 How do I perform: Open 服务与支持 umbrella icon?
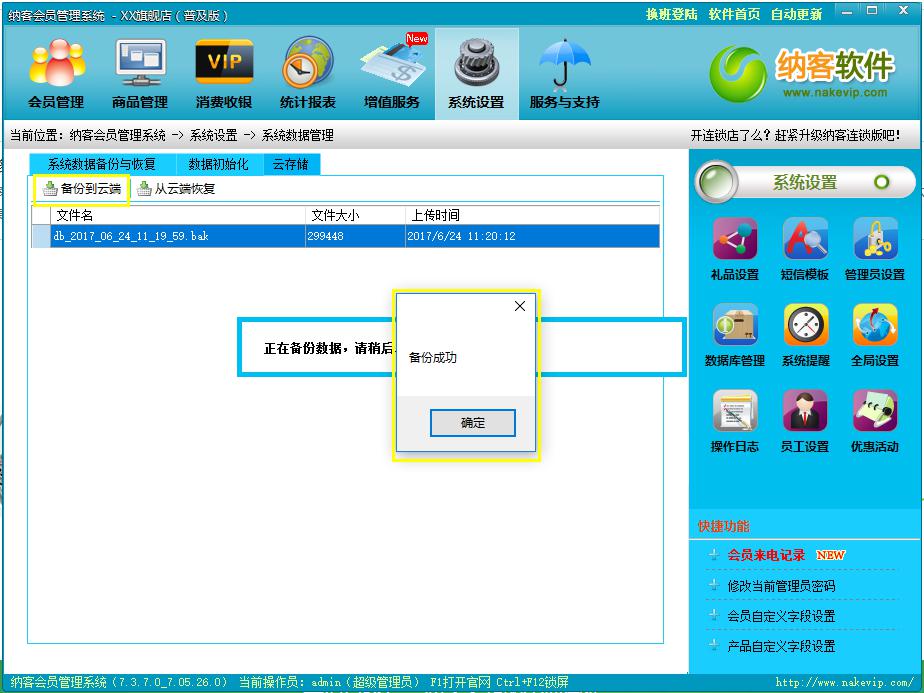coord(564,74)
